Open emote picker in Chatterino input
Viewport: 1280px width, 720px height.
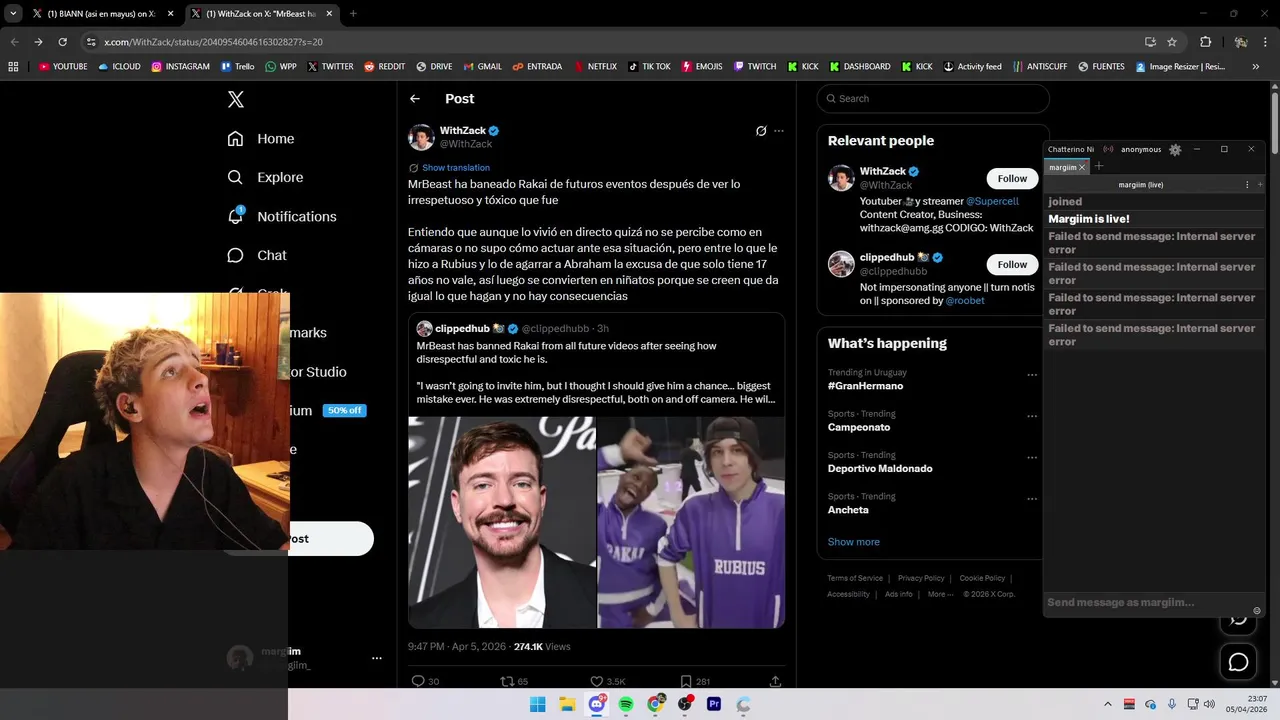tap(1257, 611)
